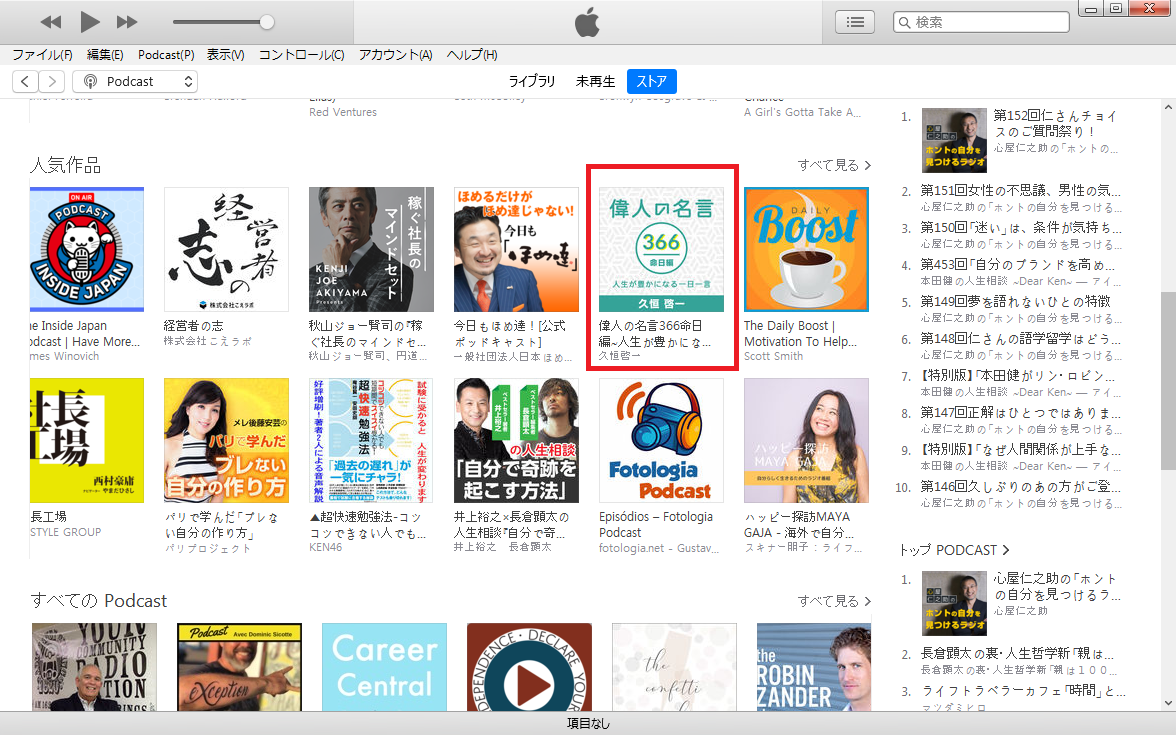
Task: Switch to the ライブラリ tab
Action: click(x=532, y=81)
